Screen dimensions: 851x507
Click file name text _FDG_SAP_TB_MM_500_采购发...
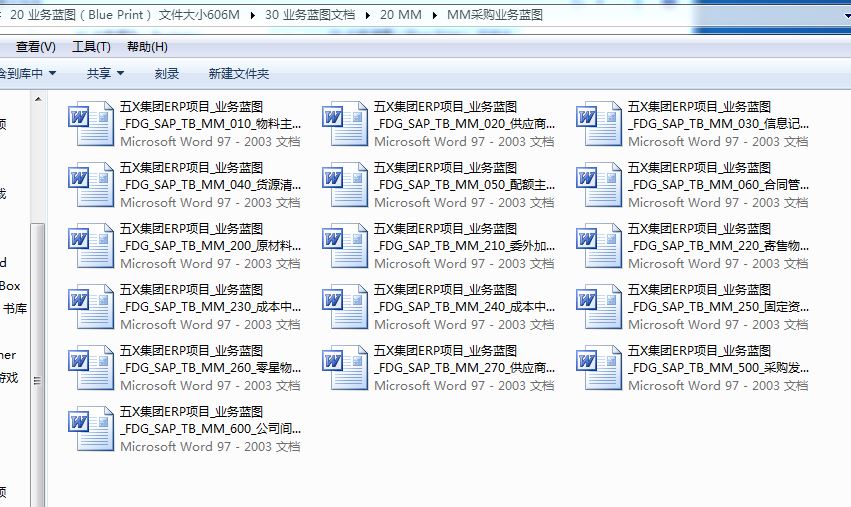click(719, 367)
